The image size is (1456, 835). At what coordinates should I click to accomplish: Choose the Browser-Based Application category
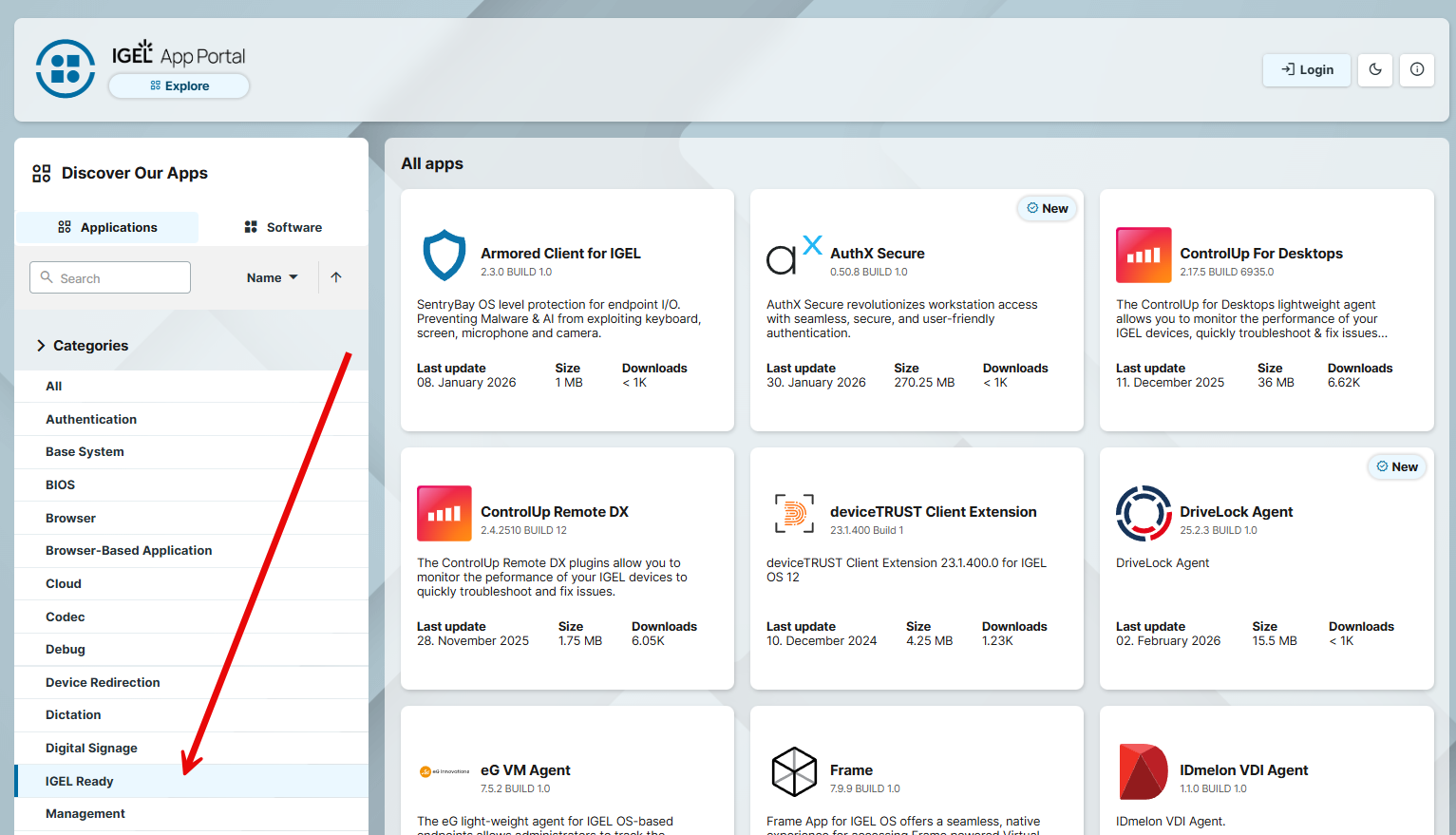128,551
